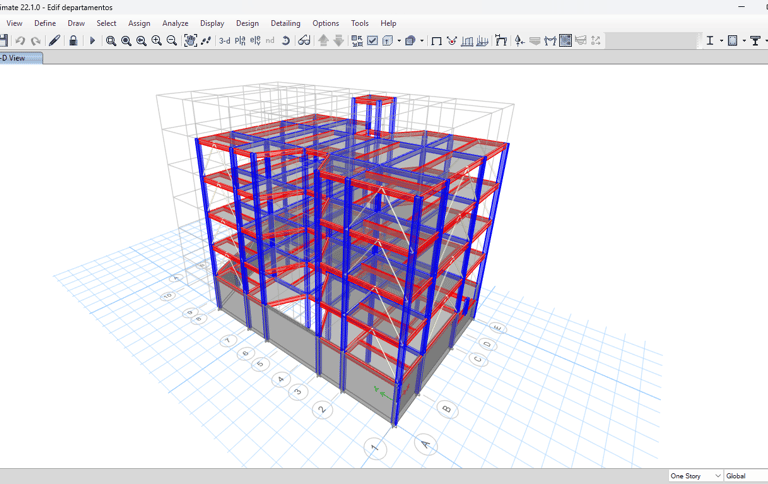Run the analysis with the play icon
Image resolution: width=768 pixels, height=484 pixels.
coord(92,41)
